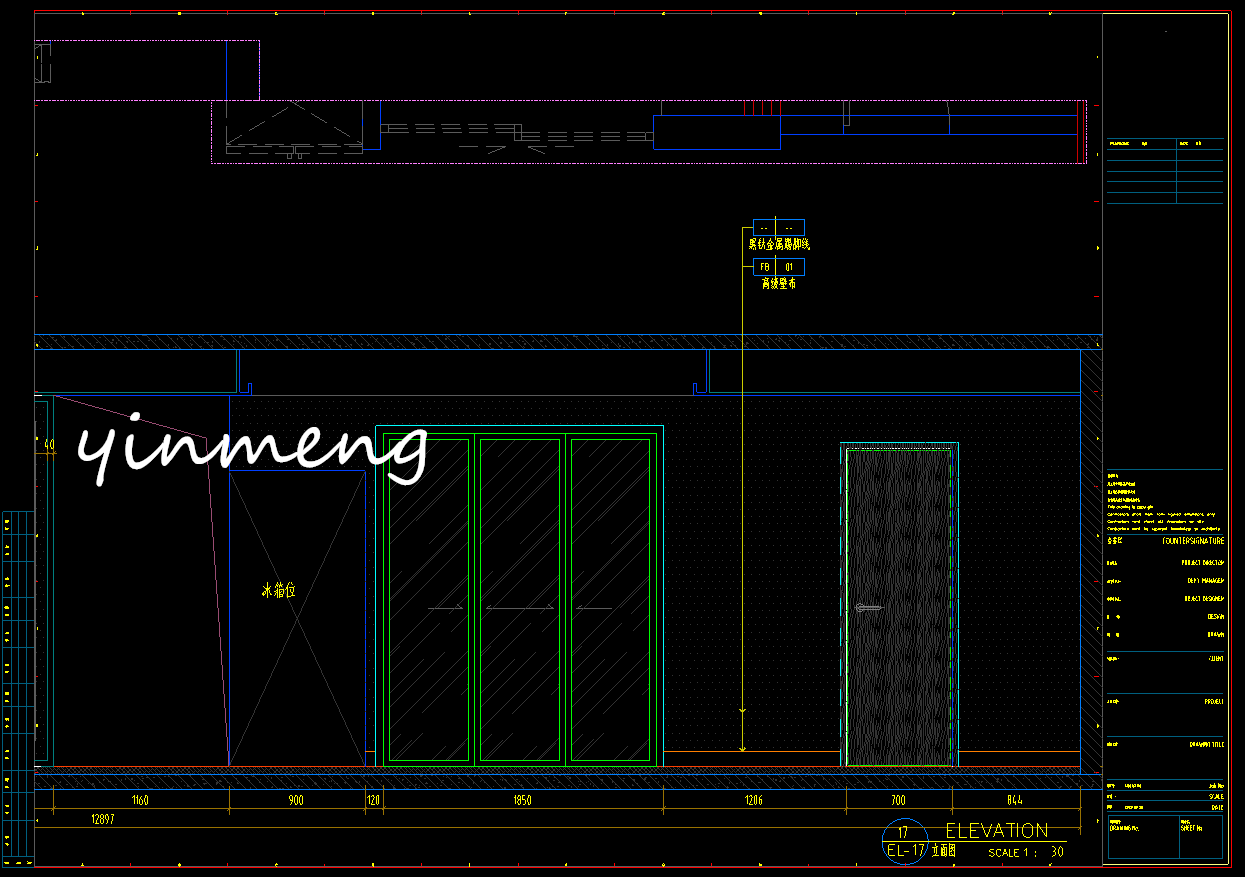
Task: Click the triangular vent symbol in the ceiling section
Action: click(293, 127)
